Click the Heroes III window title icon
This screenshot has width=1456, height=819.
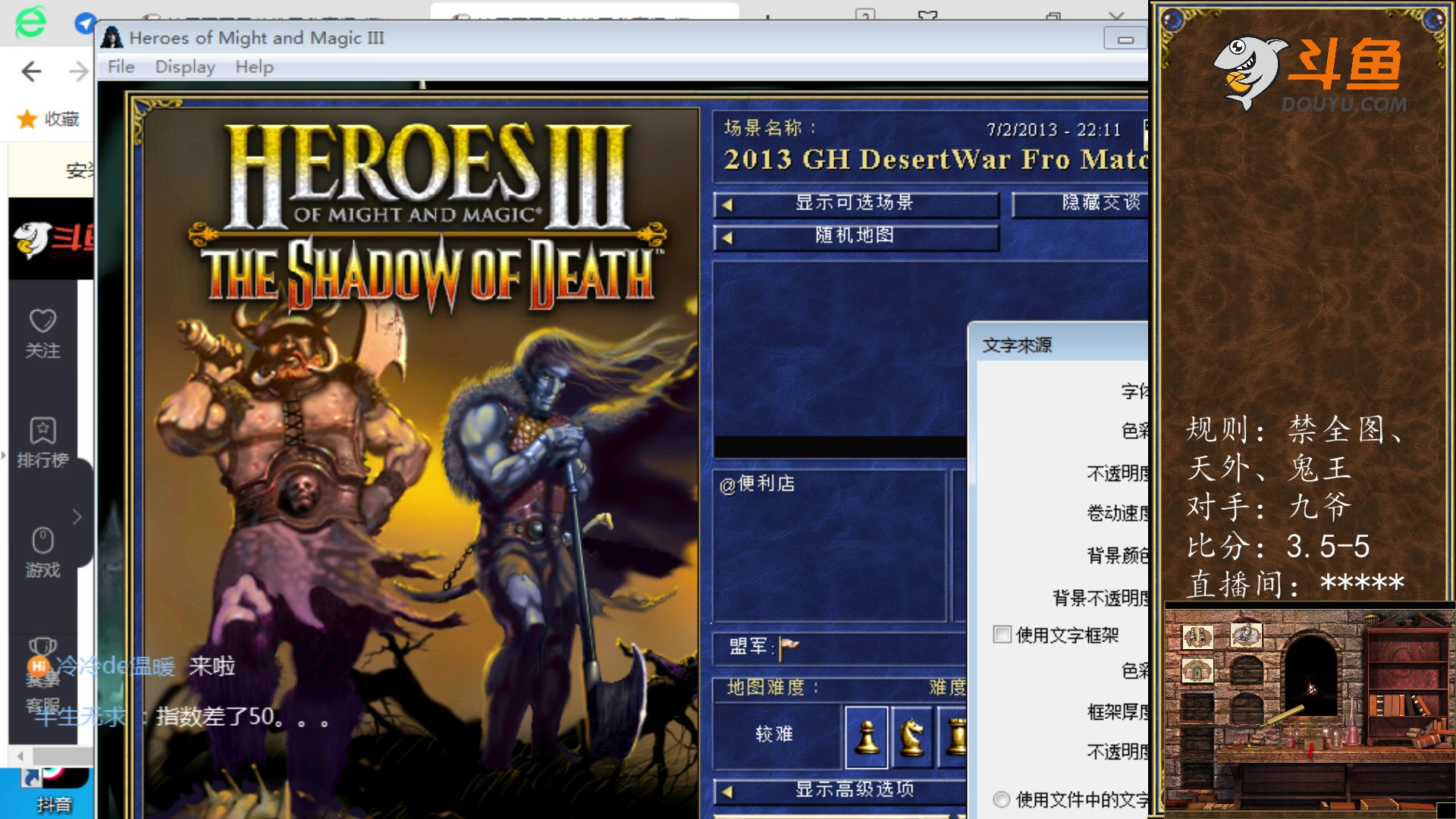point(112,37)
